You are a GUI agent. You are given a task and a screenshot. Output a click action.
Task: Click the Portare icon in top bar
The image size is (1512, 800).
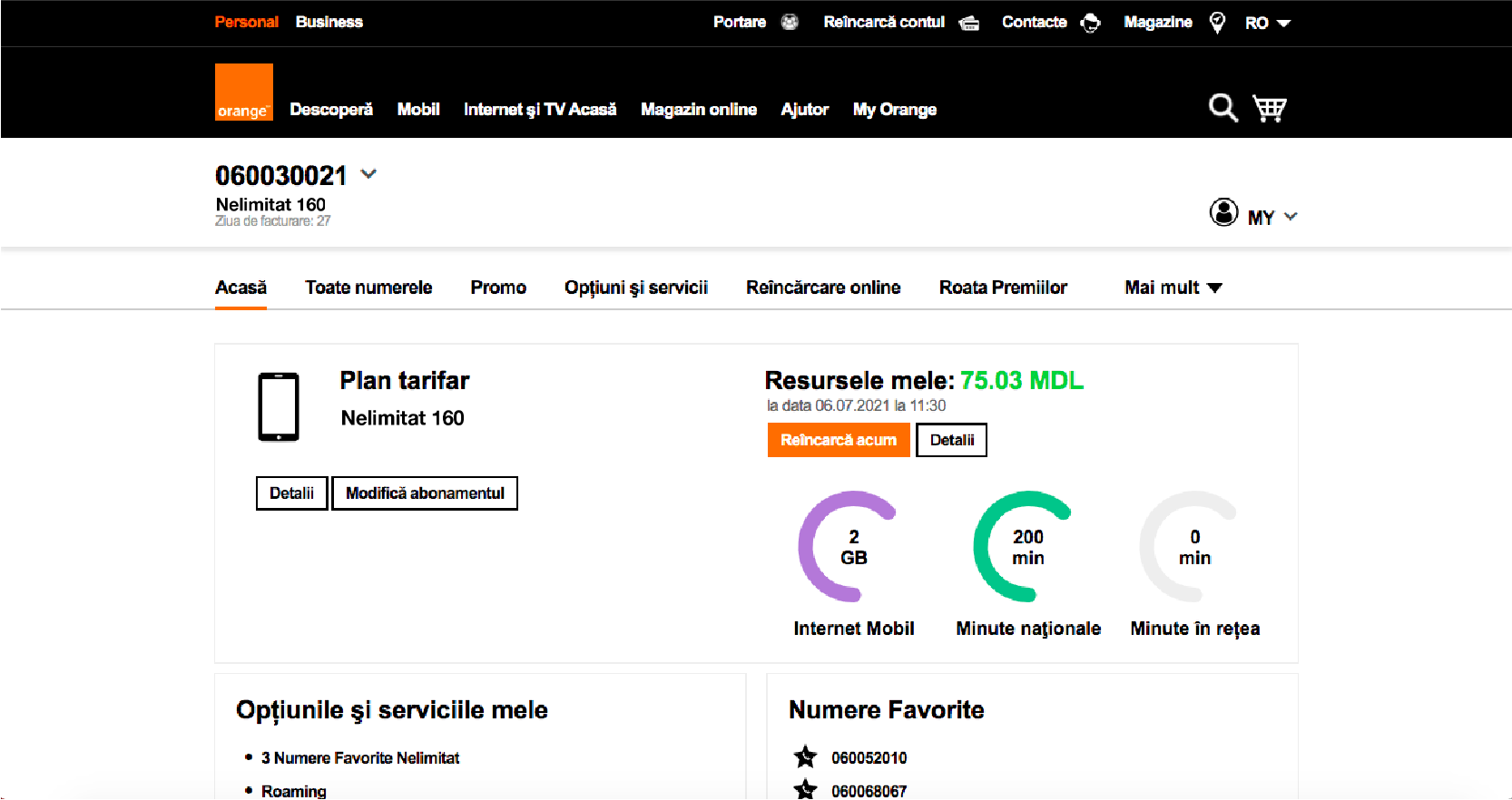(790, 22)
